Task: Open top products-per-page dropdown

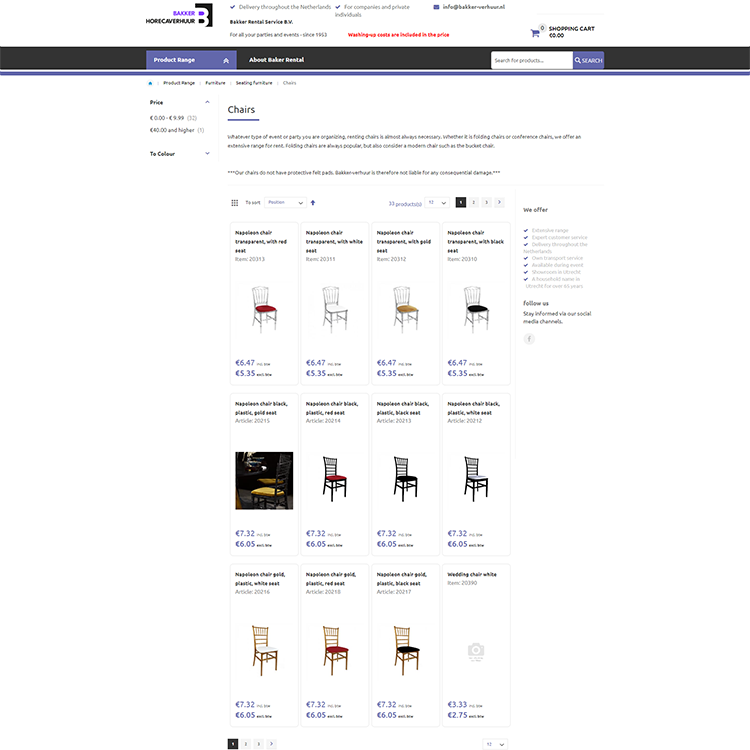Action: [x=437, y=202]
